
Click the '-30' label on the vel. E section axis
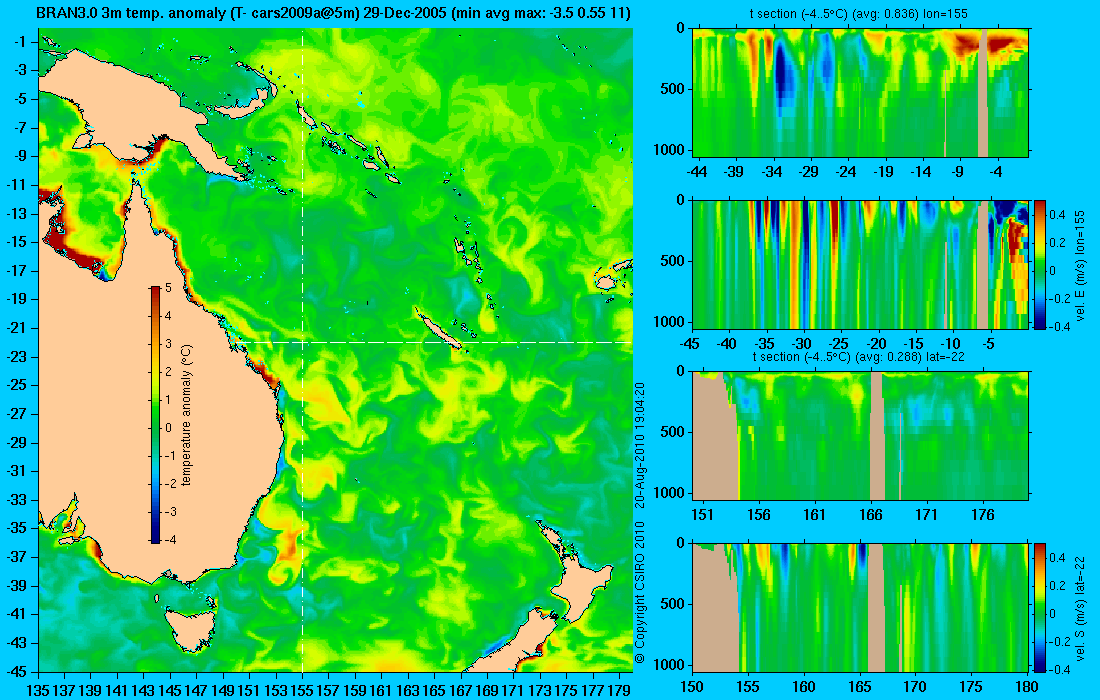801,344
